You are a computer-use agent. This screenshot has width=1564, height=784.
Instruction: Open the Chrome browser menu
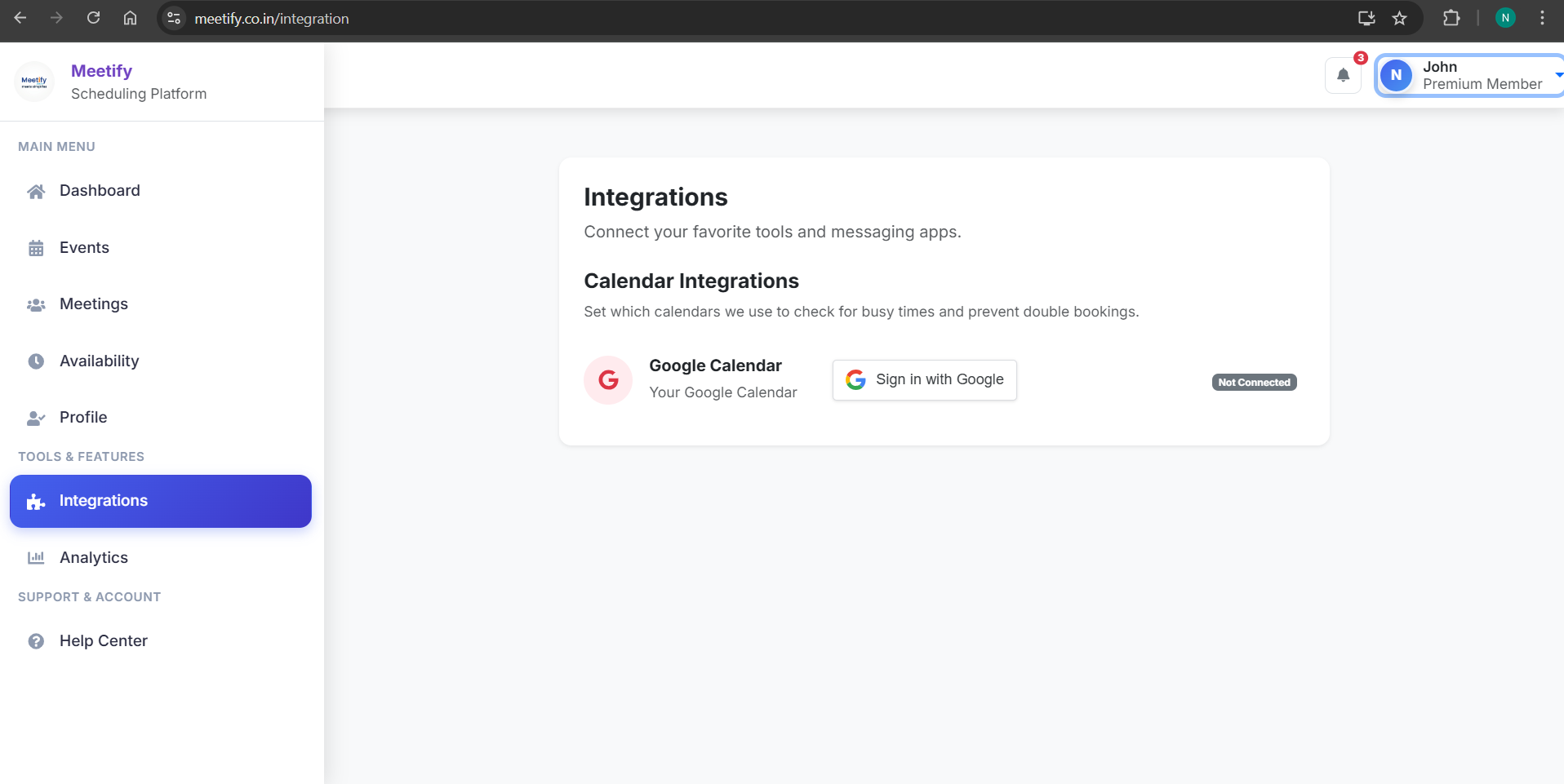pyautogui.click(x=1543, y=18)
